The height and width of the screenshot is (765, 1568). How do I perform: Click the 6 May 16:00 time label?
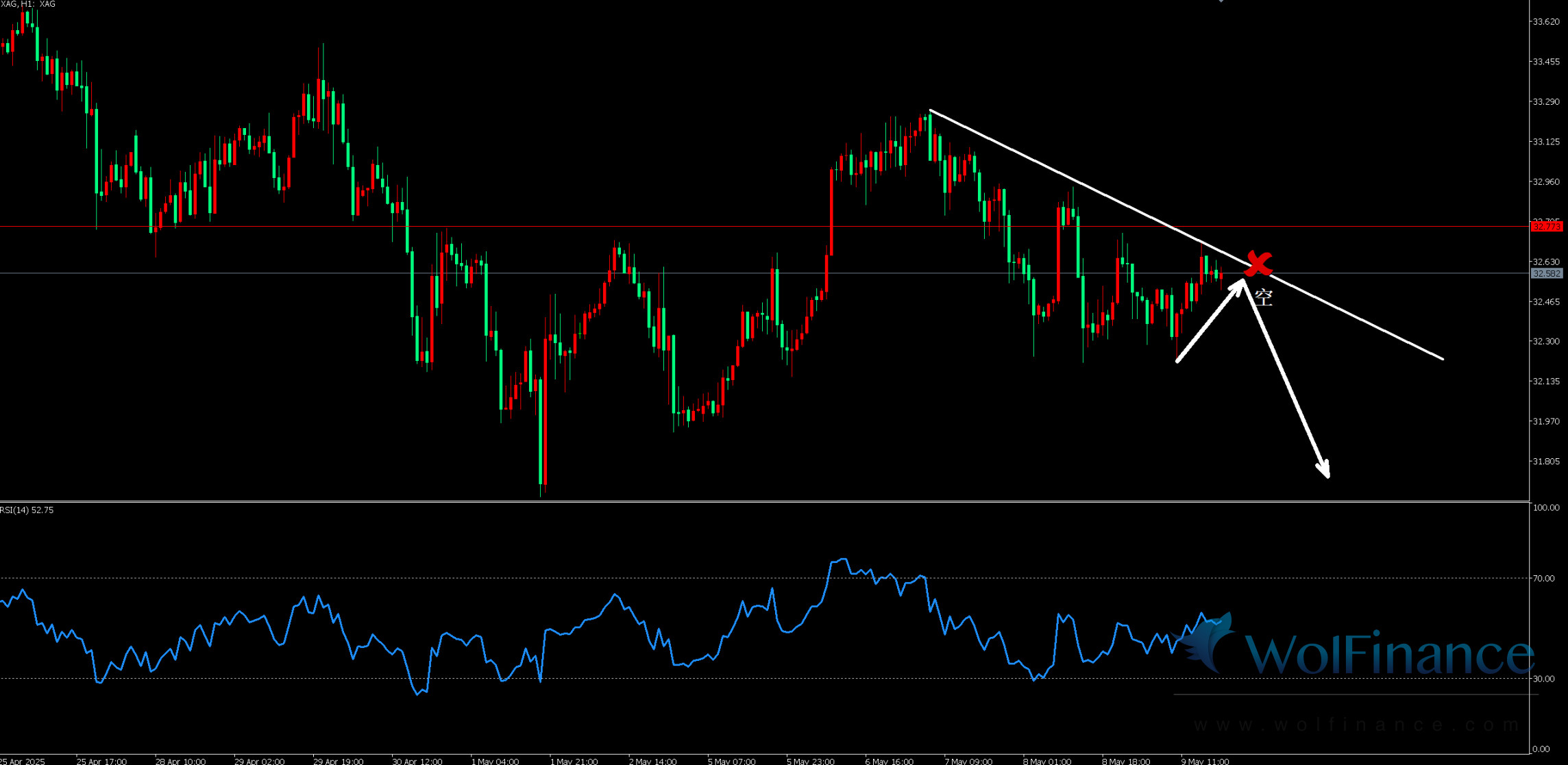point(889,761)
